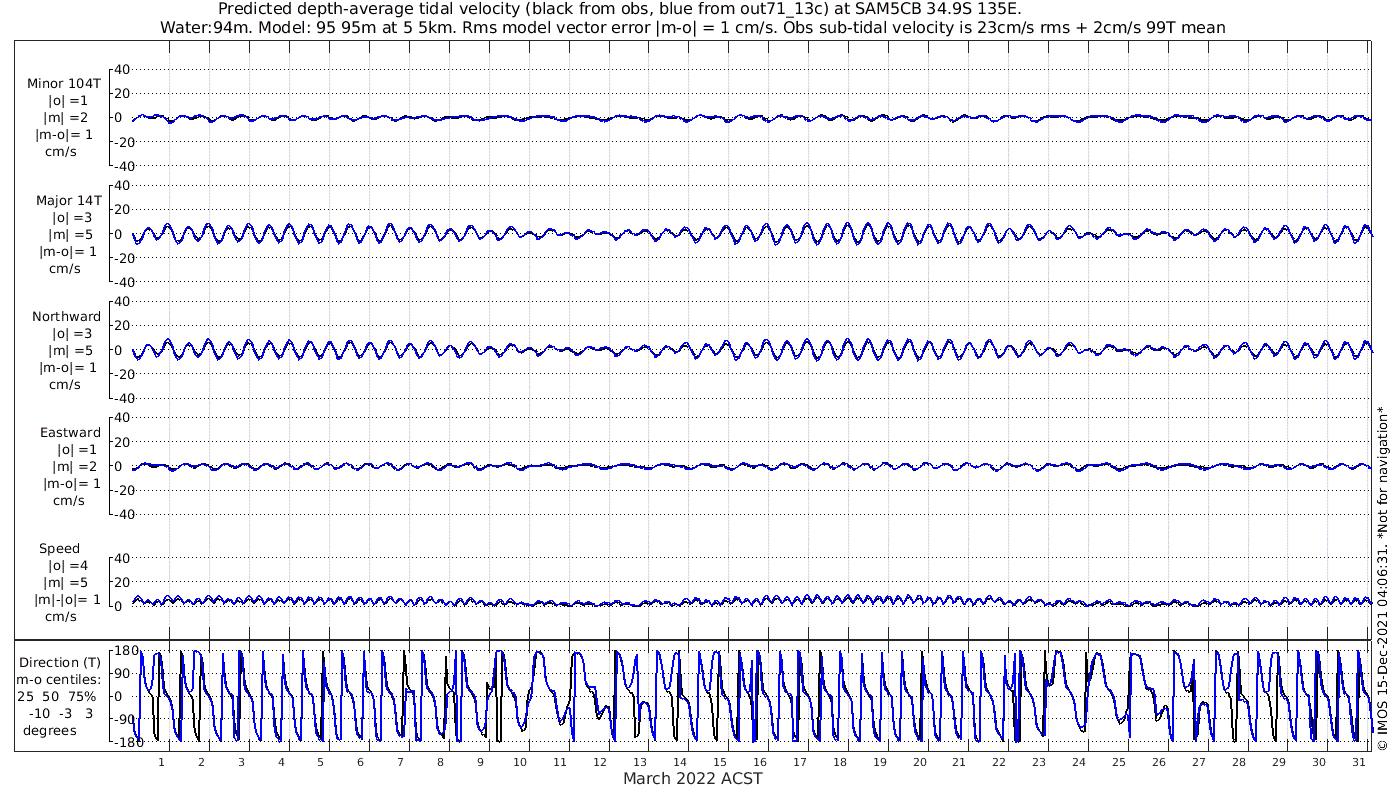1400x800 pixels.
Task: Select '|m-o|= 1' under Major 14T
Action: (x=68, y=251)
